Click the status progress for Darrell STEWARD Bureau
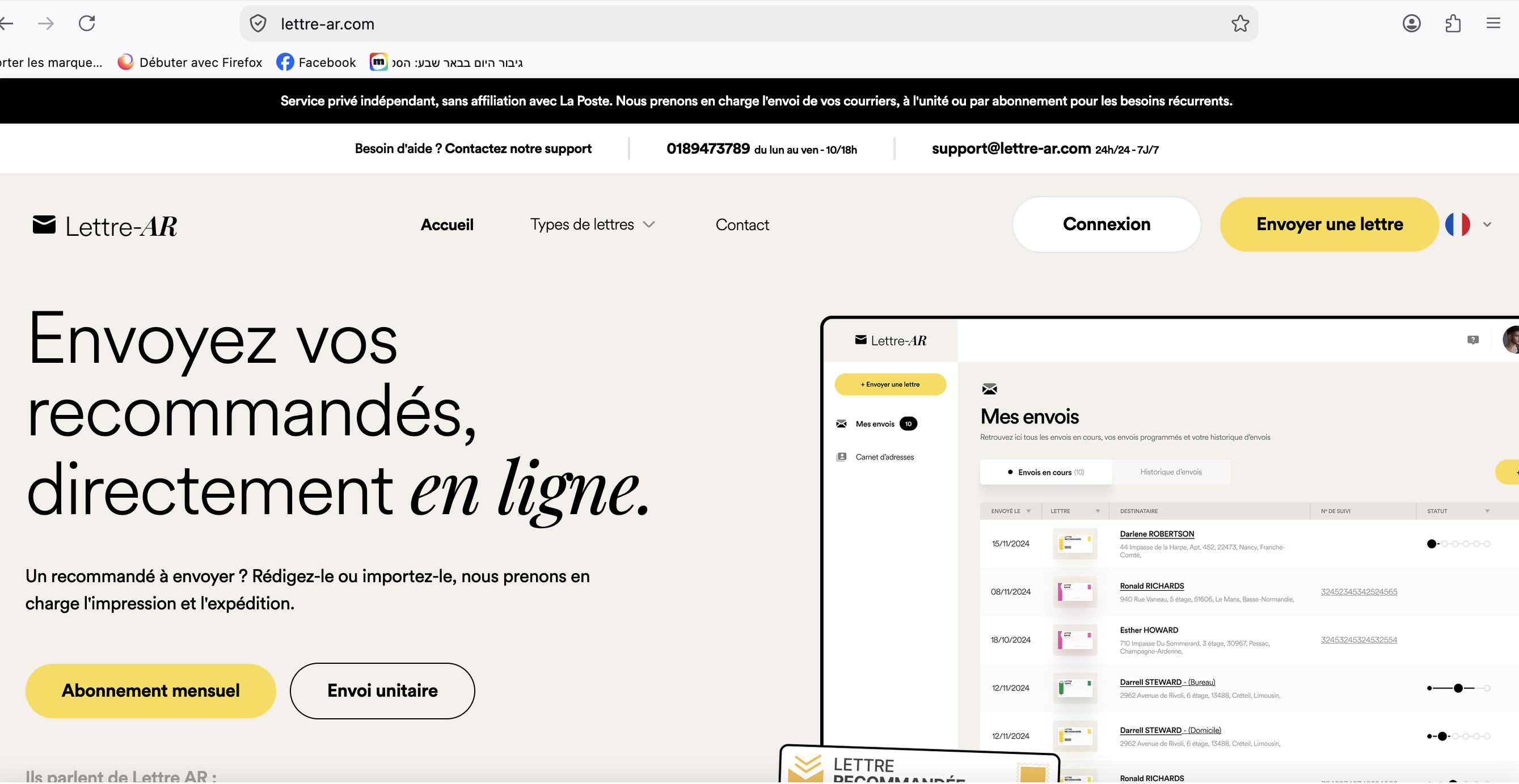1519x784 pixels. click(x=1458, y=689)
